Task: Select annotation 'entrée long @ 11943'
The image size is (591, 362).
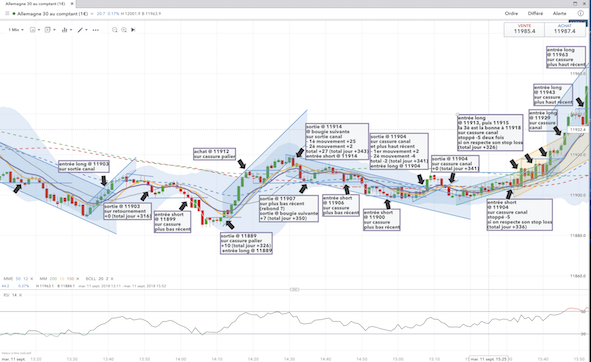Action: pyautogui.click(x=553, y=95)
